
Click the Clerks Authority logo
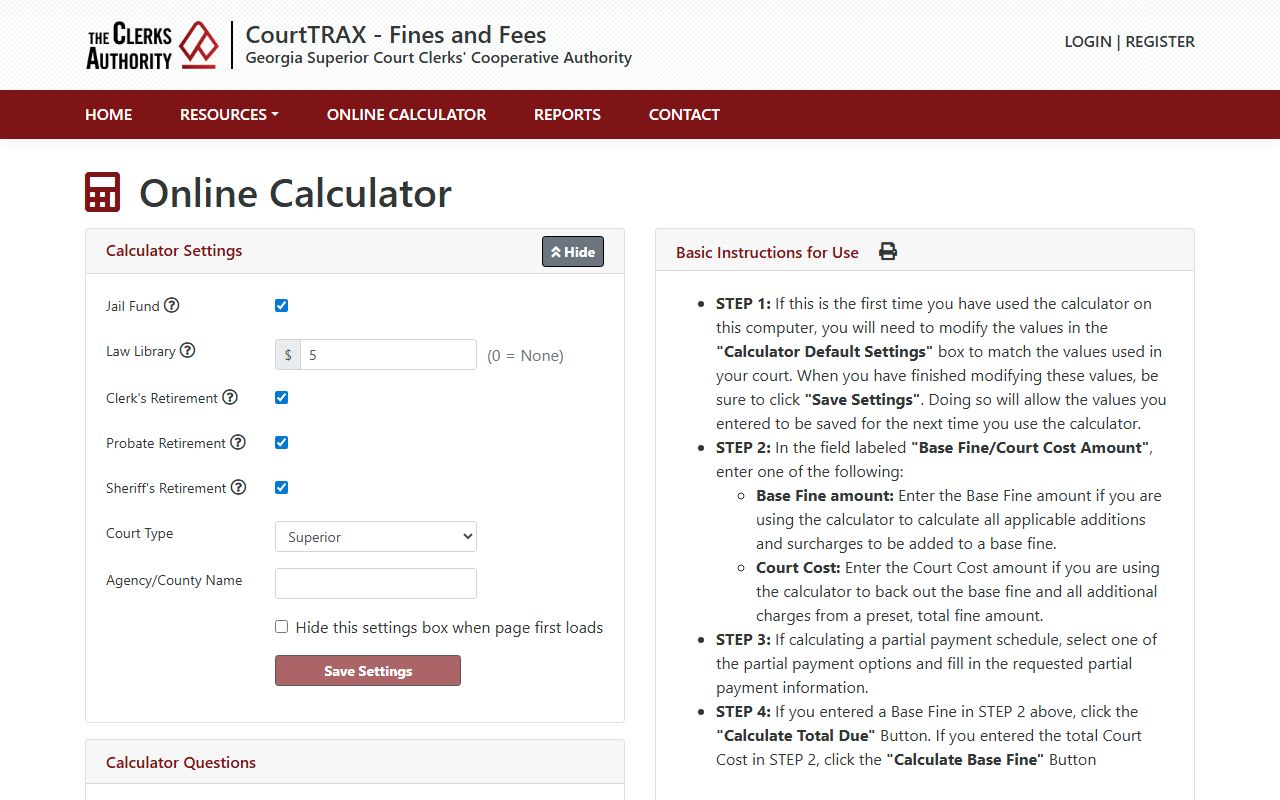click(153, 45)
